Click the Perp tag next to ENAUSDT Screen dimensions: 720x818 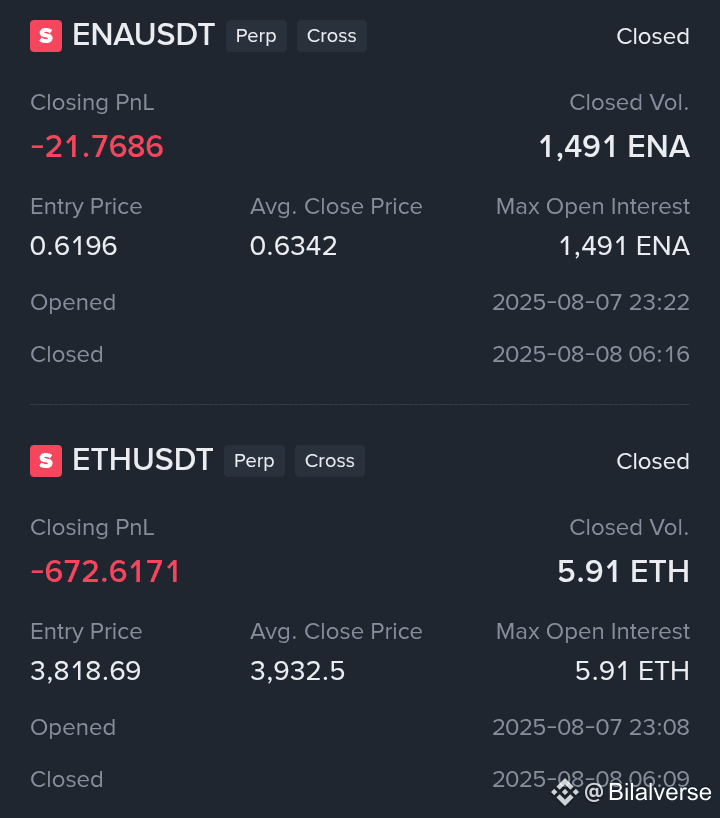pyautogui.click(x=256, y=36)
